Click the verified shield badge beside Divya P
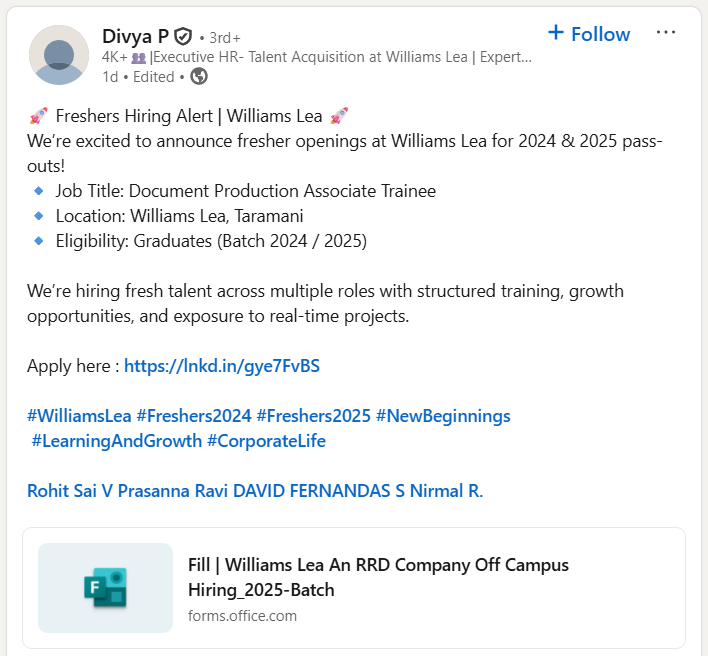The height and width of the screenshot is (656, 708). pyautogui.click(x=183, y=37)
